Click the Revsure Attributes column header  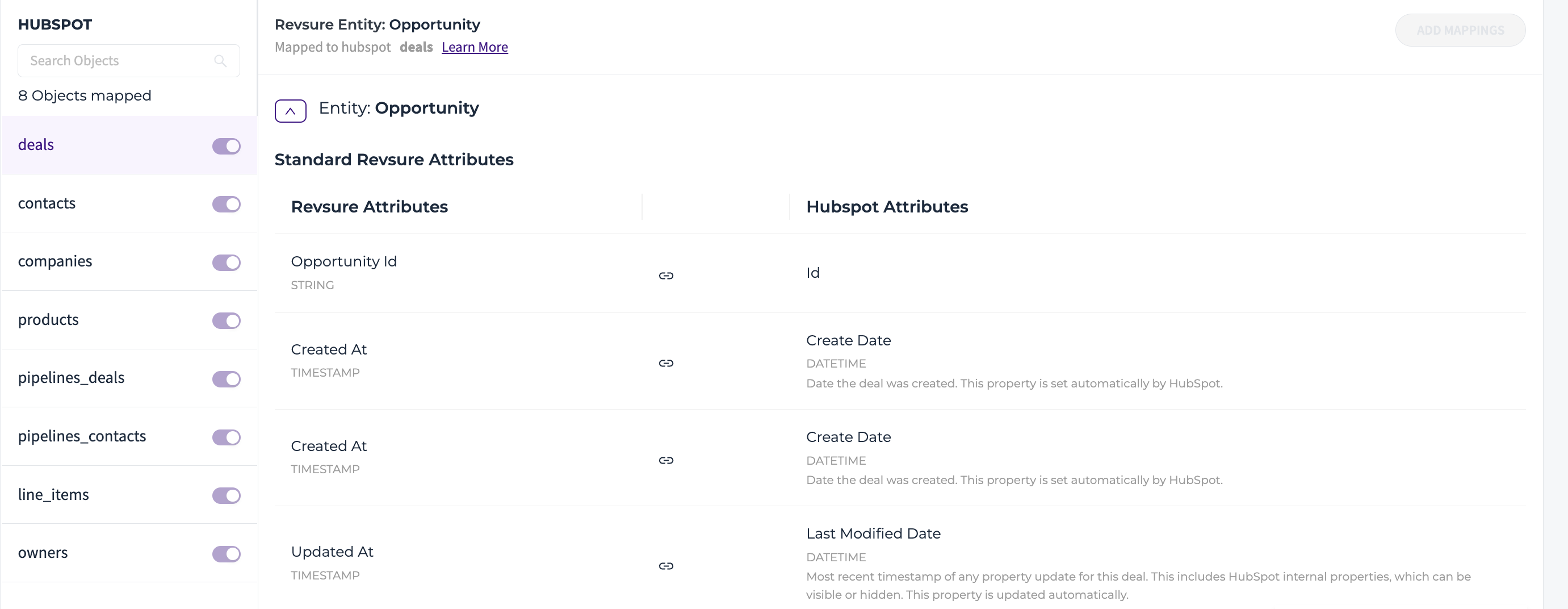click(x=369, y=207)
